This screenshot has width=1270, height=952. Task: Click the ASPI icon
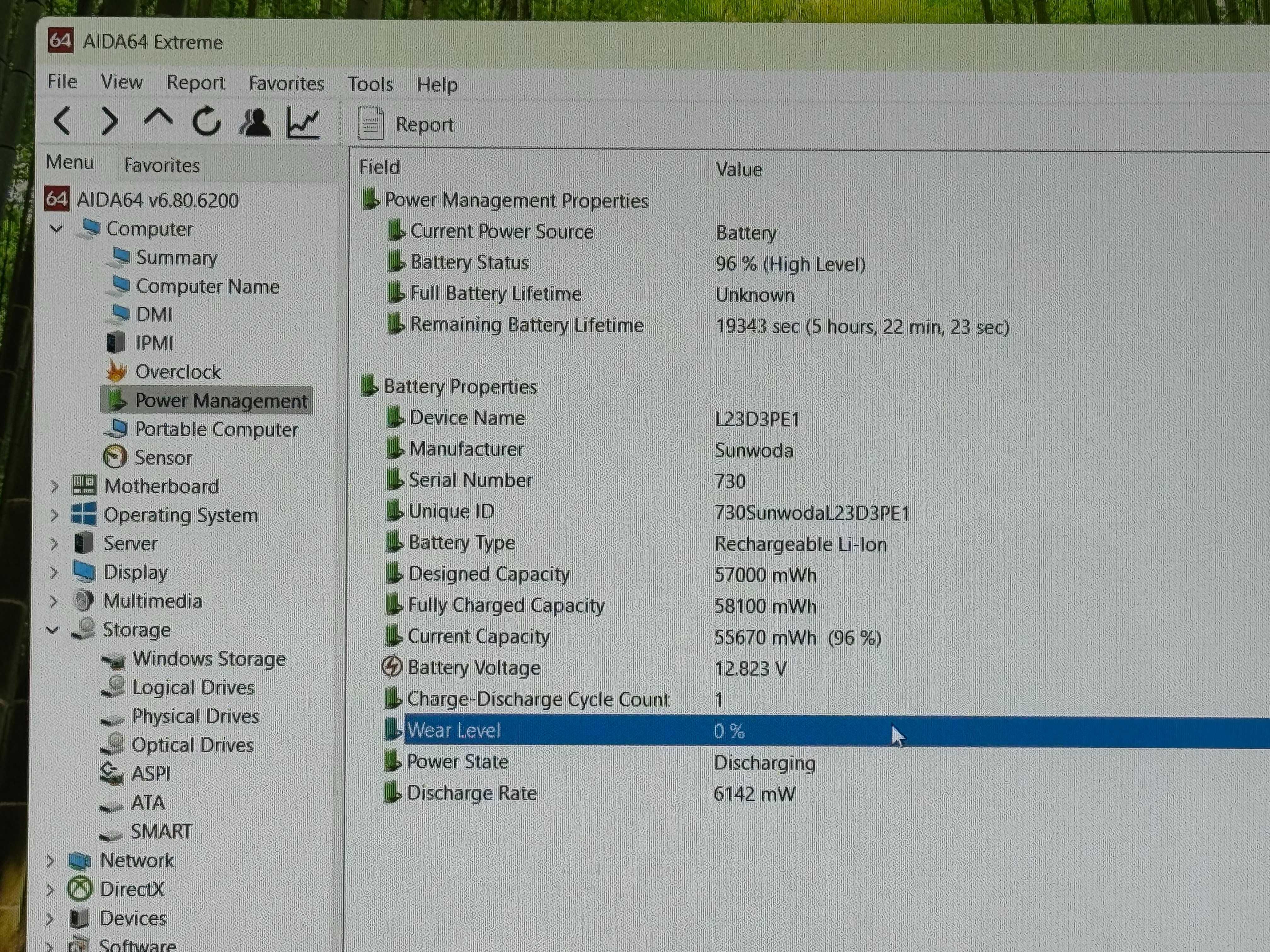click(x=112, y=773)
